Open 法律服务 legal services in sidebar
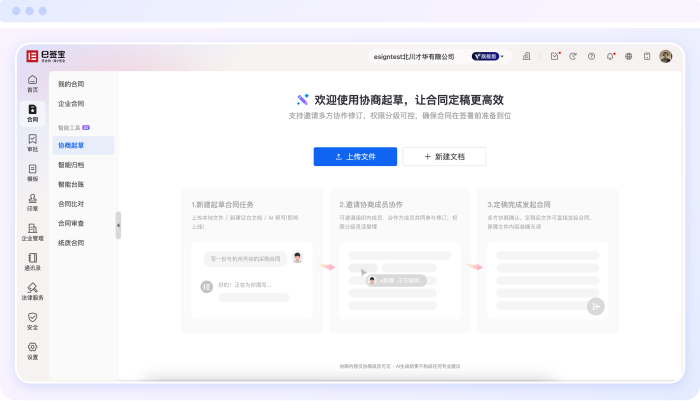700x401 pixels. [33, 291]
